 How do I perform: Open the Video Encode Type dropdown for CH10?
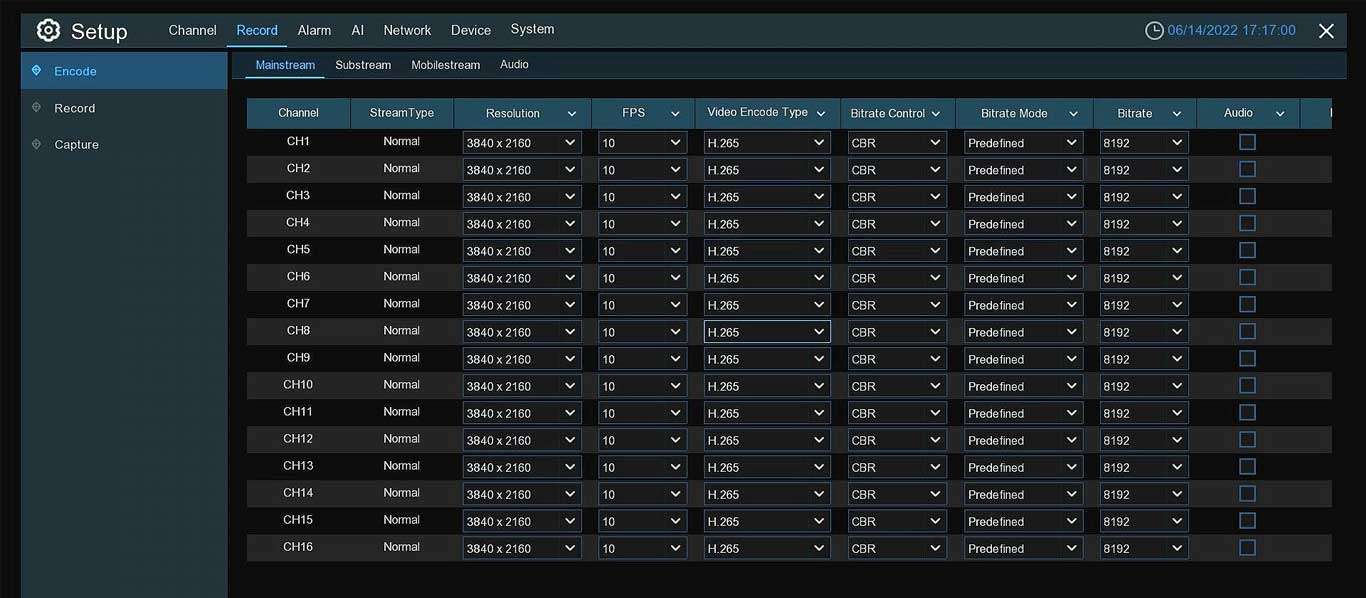tap(766, 385)
